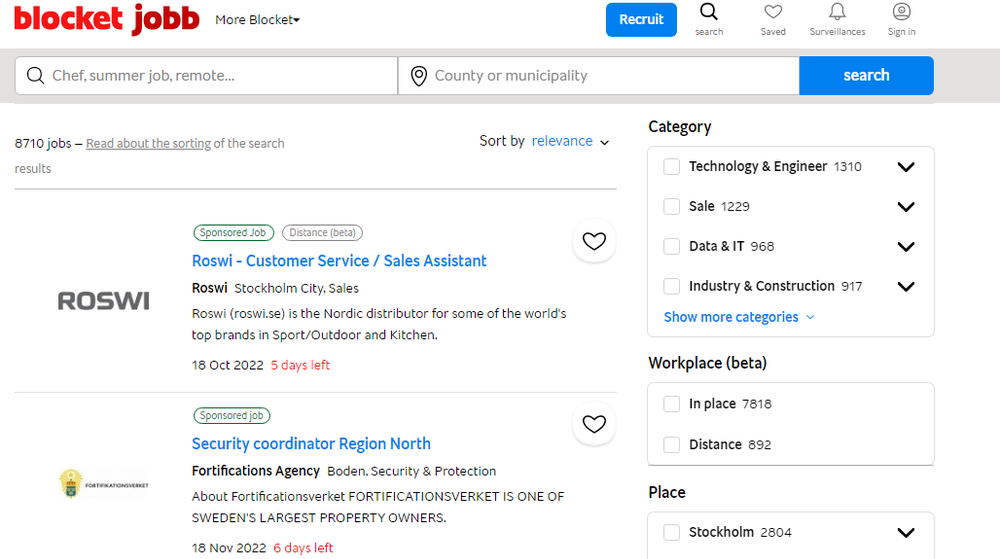This screenshot has height=559, width=1000.
Task: Click the location pin icon in place field
Action: coord(418,76)
